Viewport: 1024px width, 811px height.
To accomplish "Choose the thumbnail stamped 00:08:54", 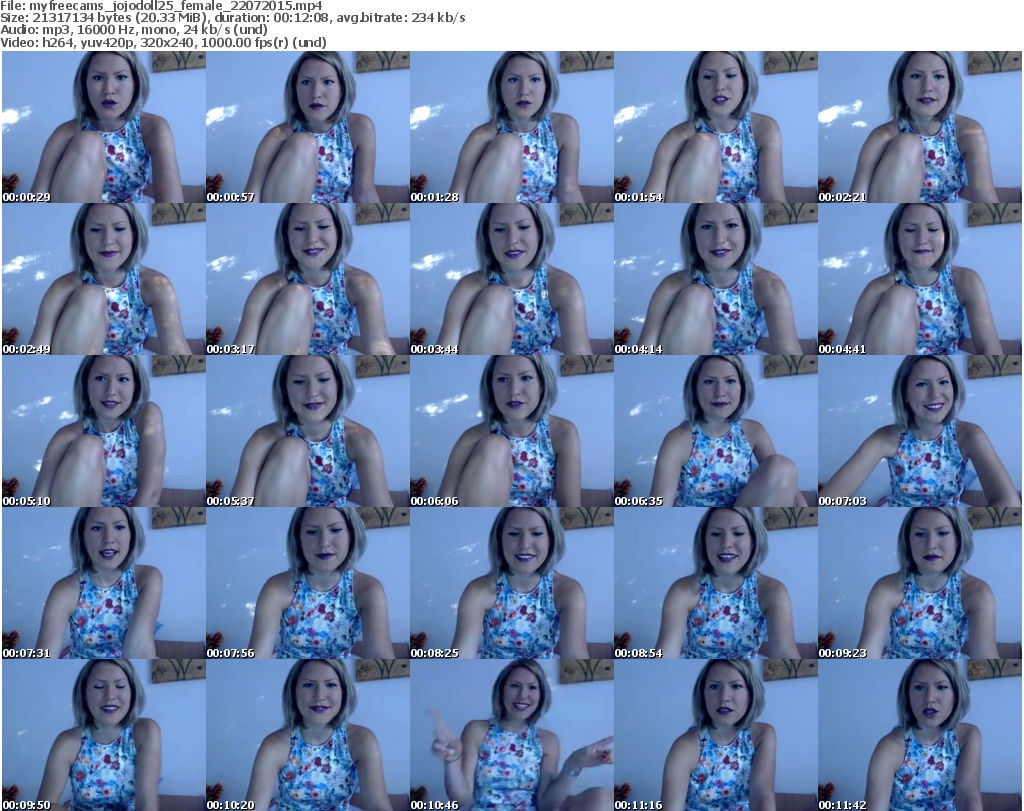I will click(x=715, y=583).
